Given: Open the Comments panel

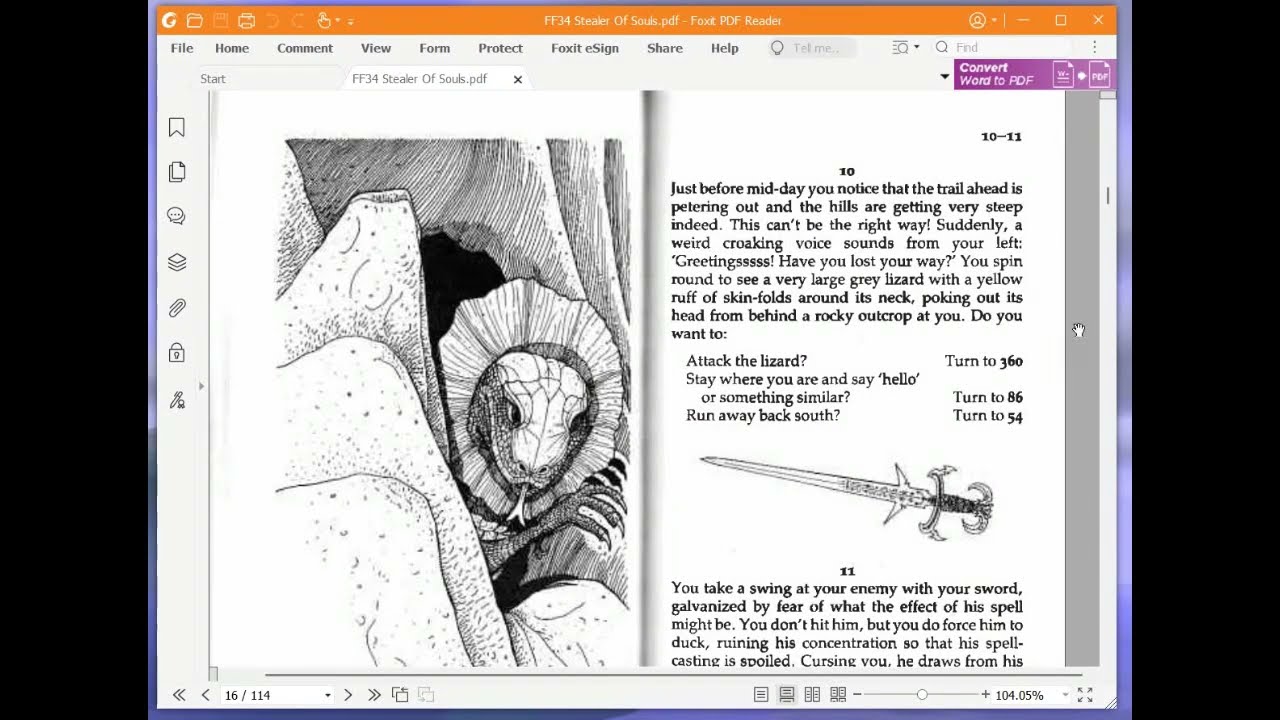Looking at the screenshot, I should 177,216.
